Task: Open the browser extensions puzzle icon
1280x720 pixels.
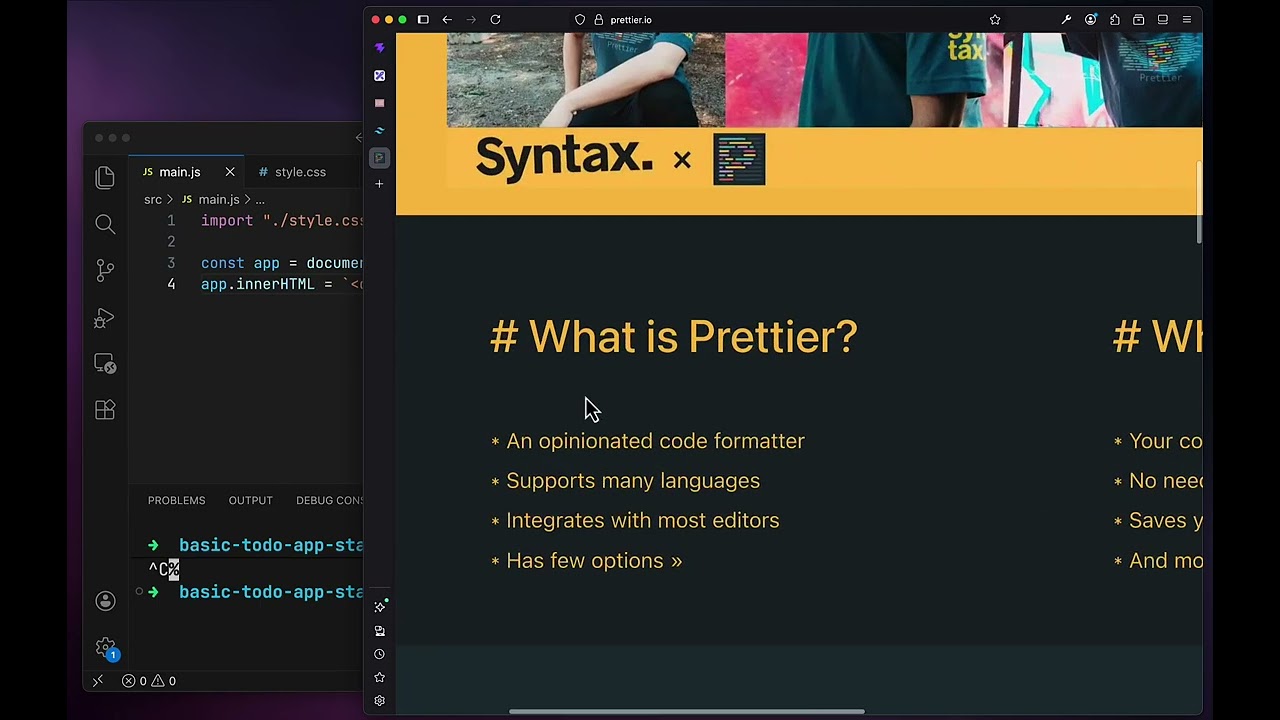Action: click(x=1114, y=19)
